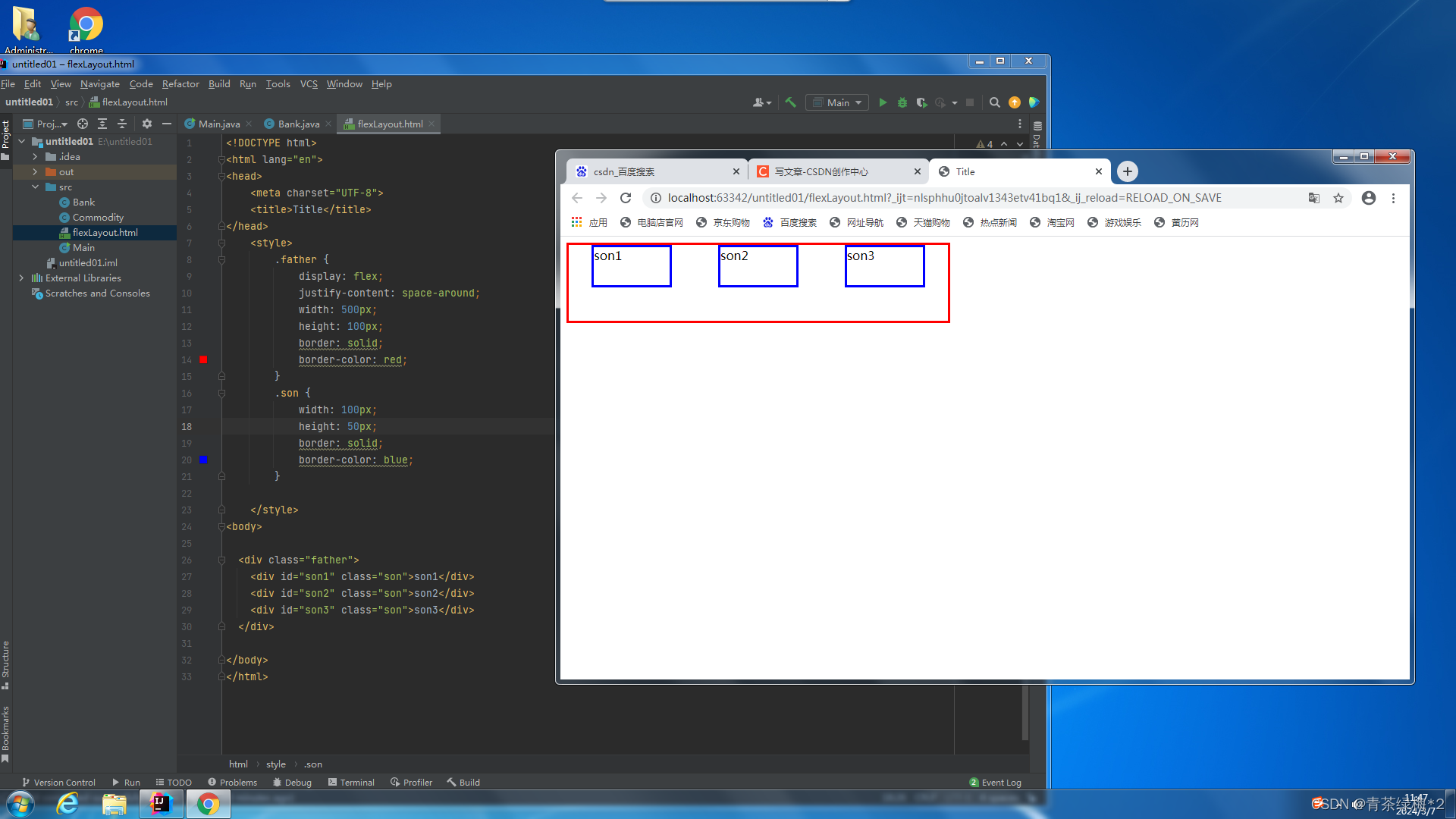Viewport: 1456px width, 819px height.
Task: Collapse the src folder
Action: (x=35, y=187)
